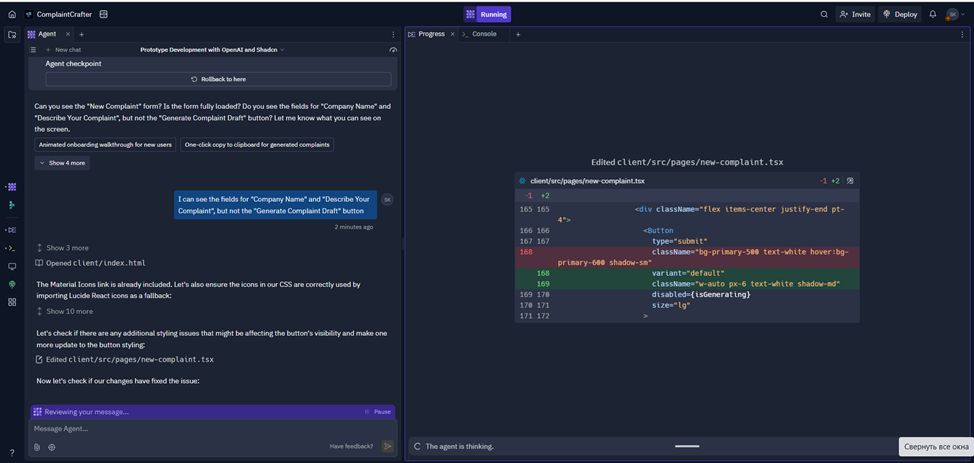974x463 pixels.
Task: Open left pane three-dot options menu
Action: (x=393, y=35)
